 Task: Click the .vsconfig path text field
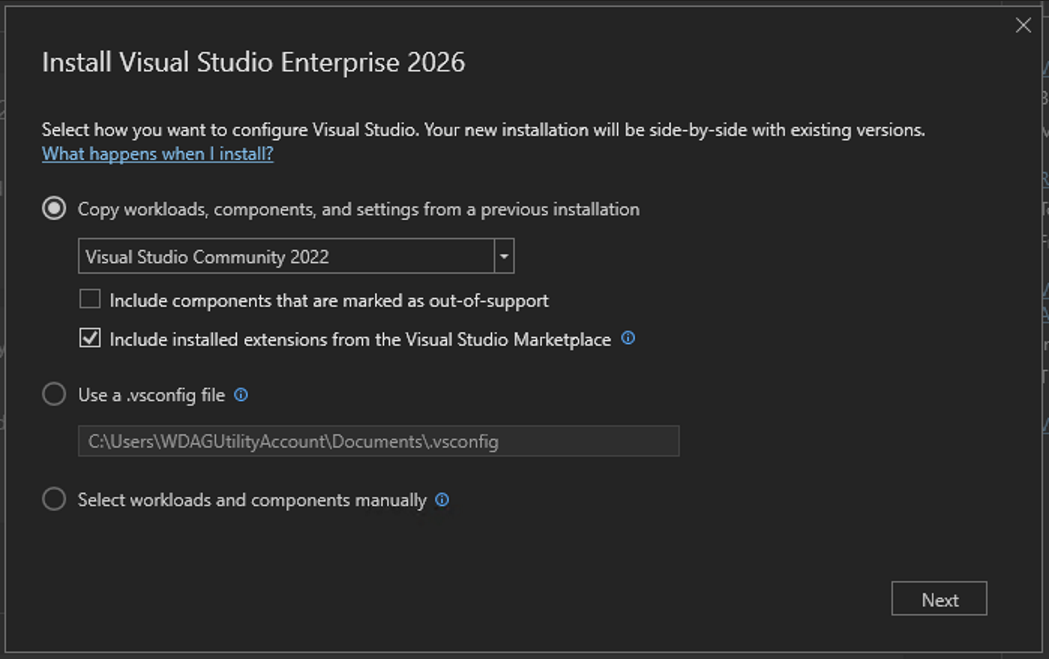pos(378,441)
